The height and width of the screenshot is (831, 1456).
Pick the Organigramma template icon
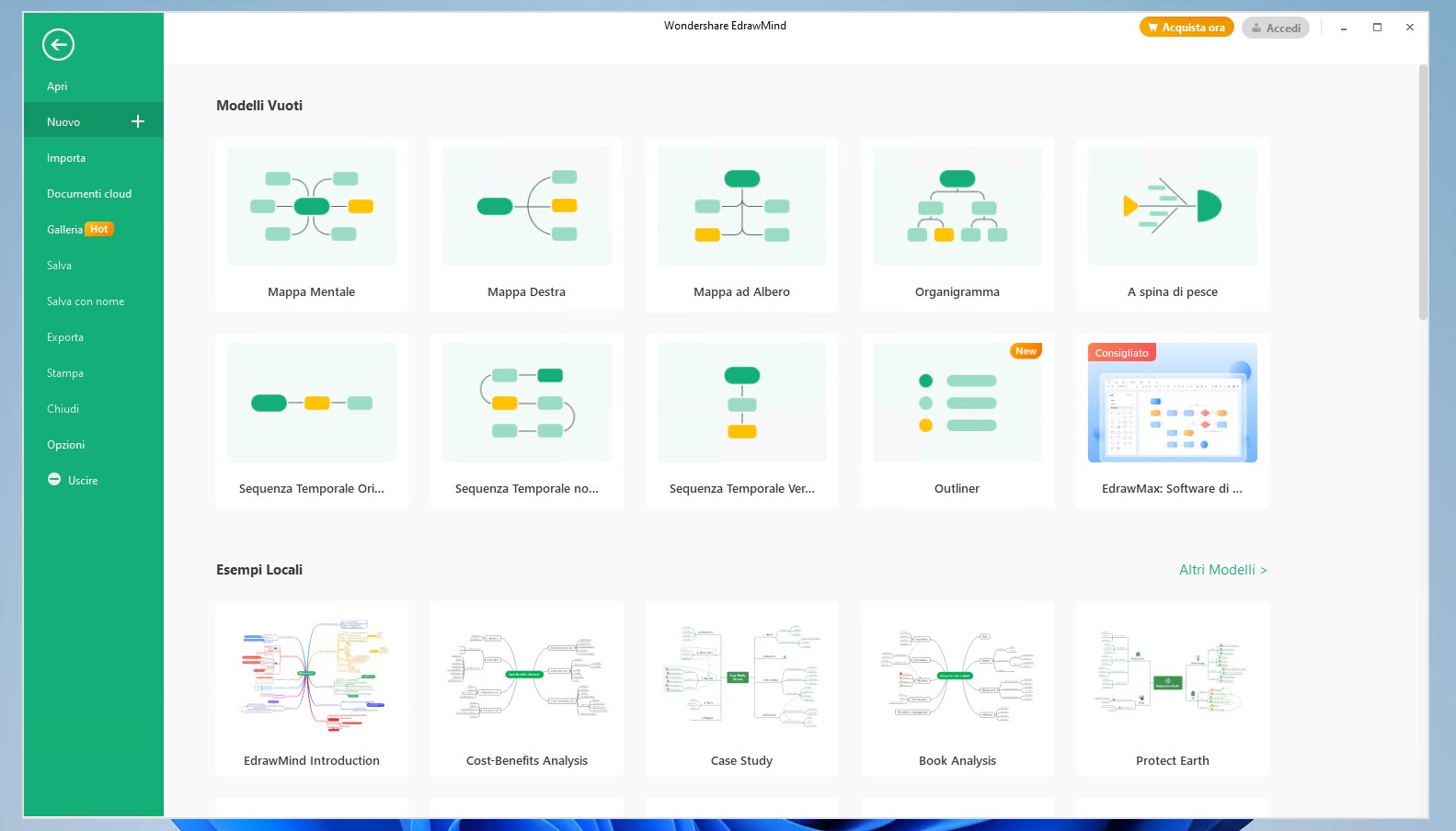tap(957, 206)
